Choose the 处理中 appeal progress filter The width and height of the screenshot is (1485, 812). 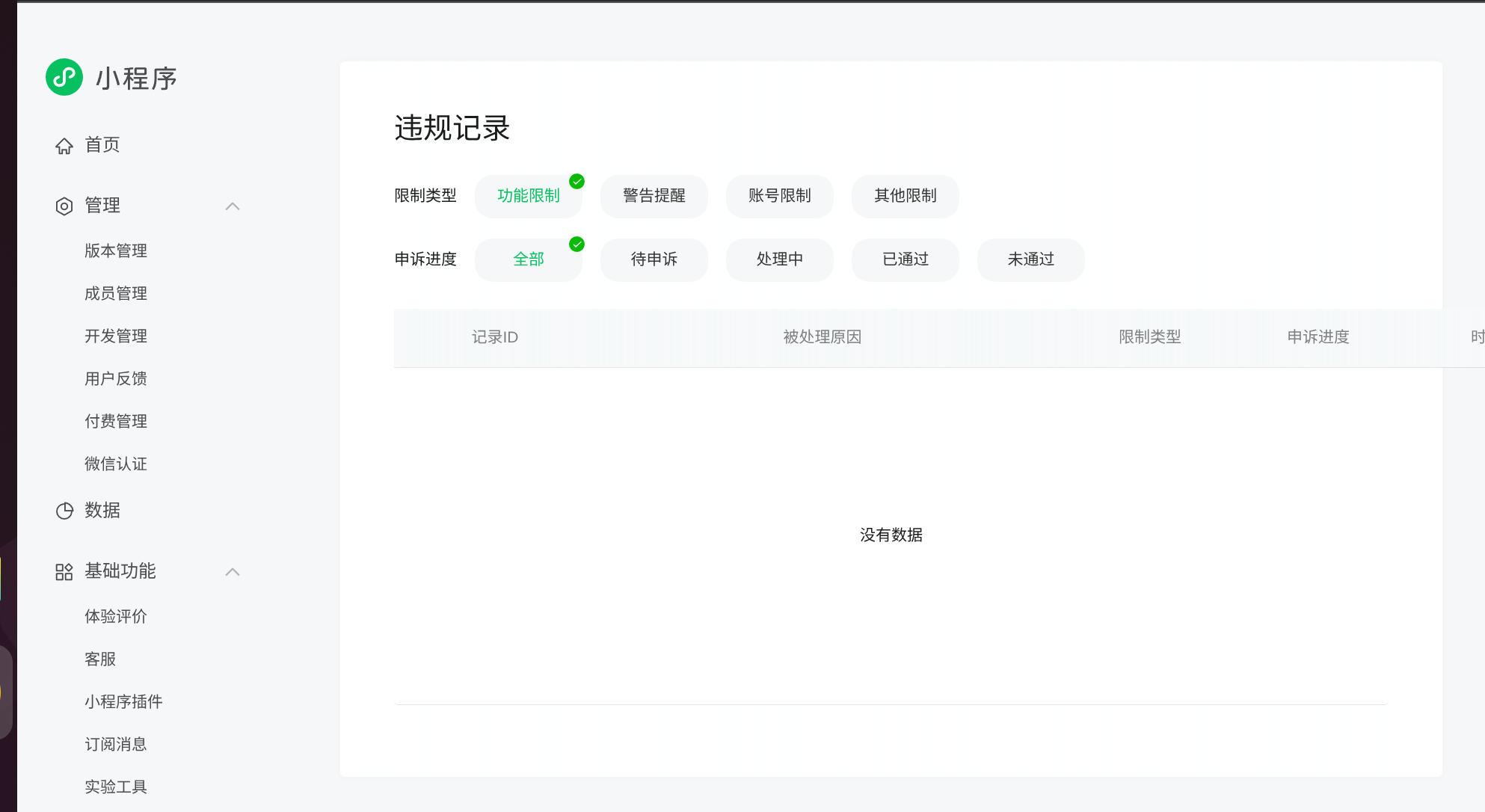779,259
